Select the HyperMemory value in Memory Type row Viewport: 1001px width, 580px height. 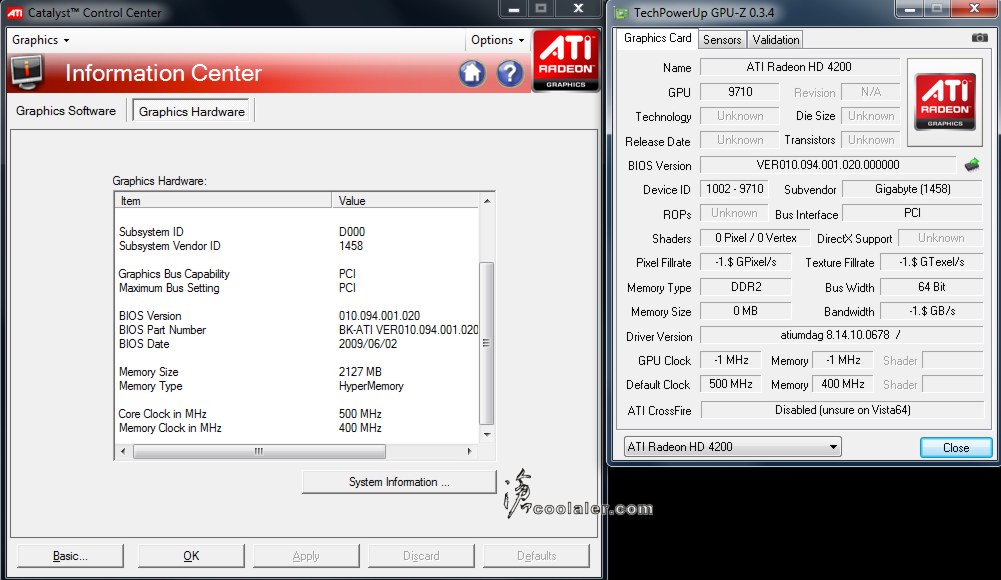pos(371,386)
